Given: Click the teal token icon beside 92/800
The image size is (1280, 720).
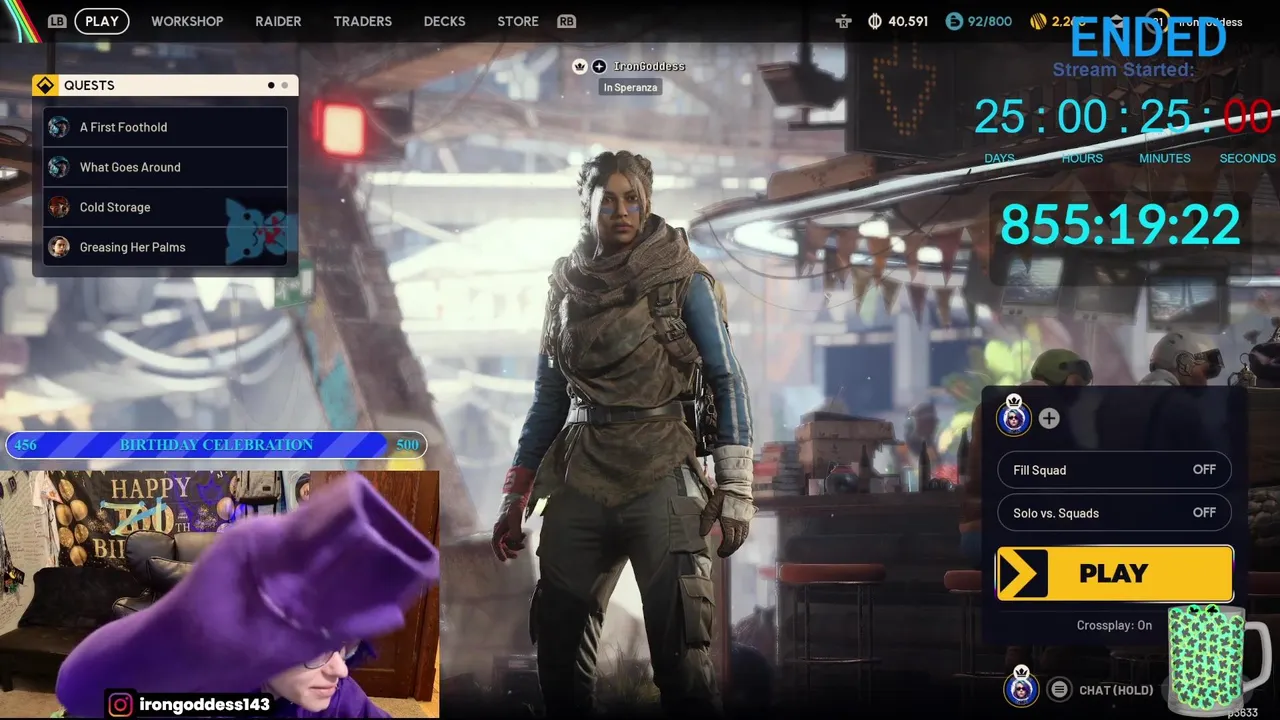Looking at the screenshot, I should point(954,21).
